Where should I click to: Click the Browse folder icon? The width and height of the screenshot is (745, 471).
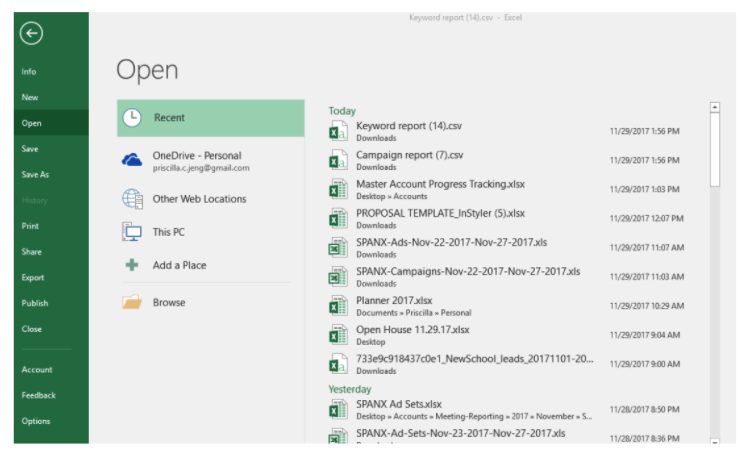pyautogui.click(x=132, y=302)
